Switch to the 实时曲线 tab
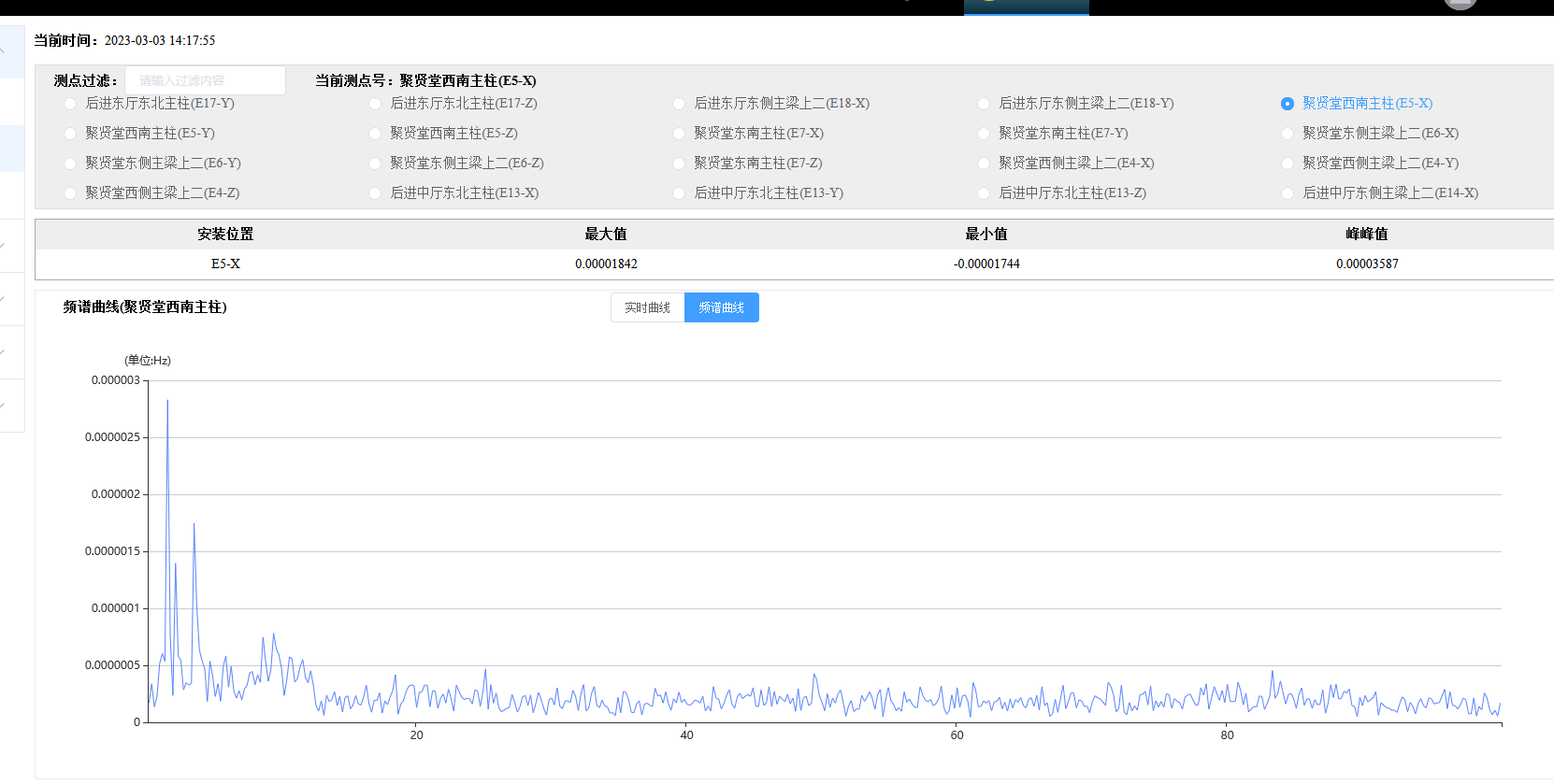The image size is (1554, 784). pos(647,307)
